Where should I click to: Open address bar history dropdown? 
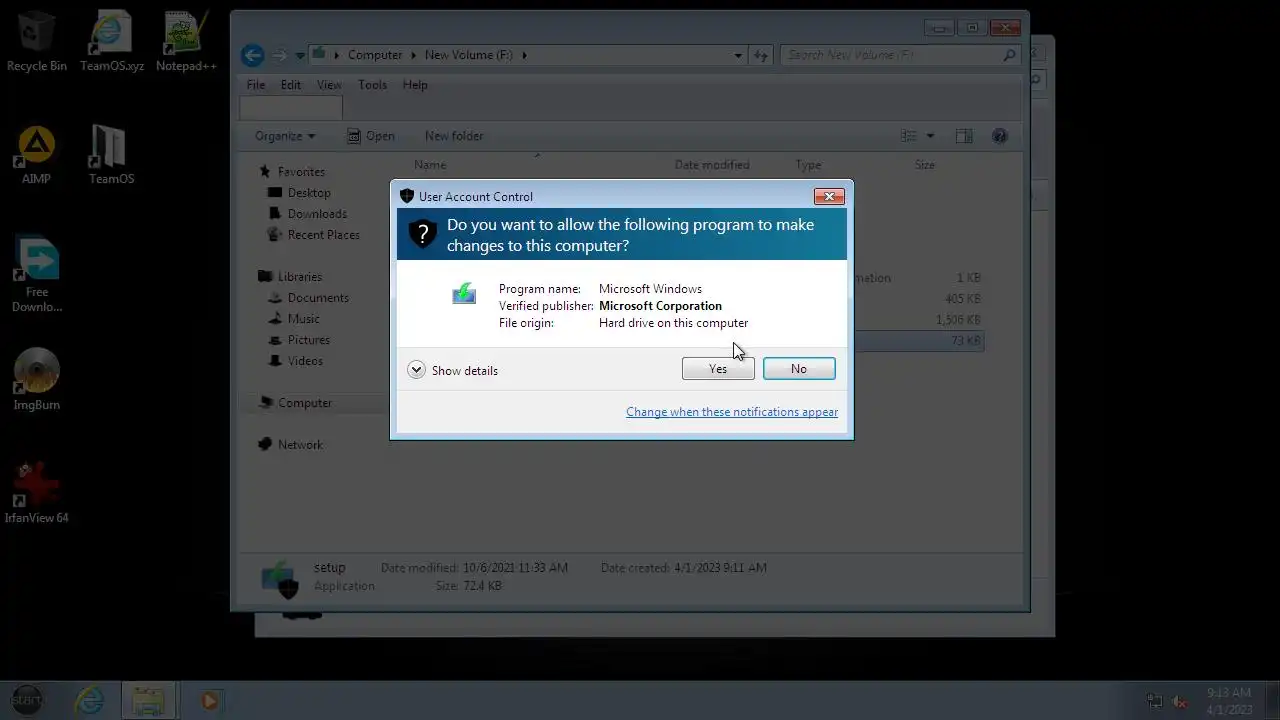(738, 55)
